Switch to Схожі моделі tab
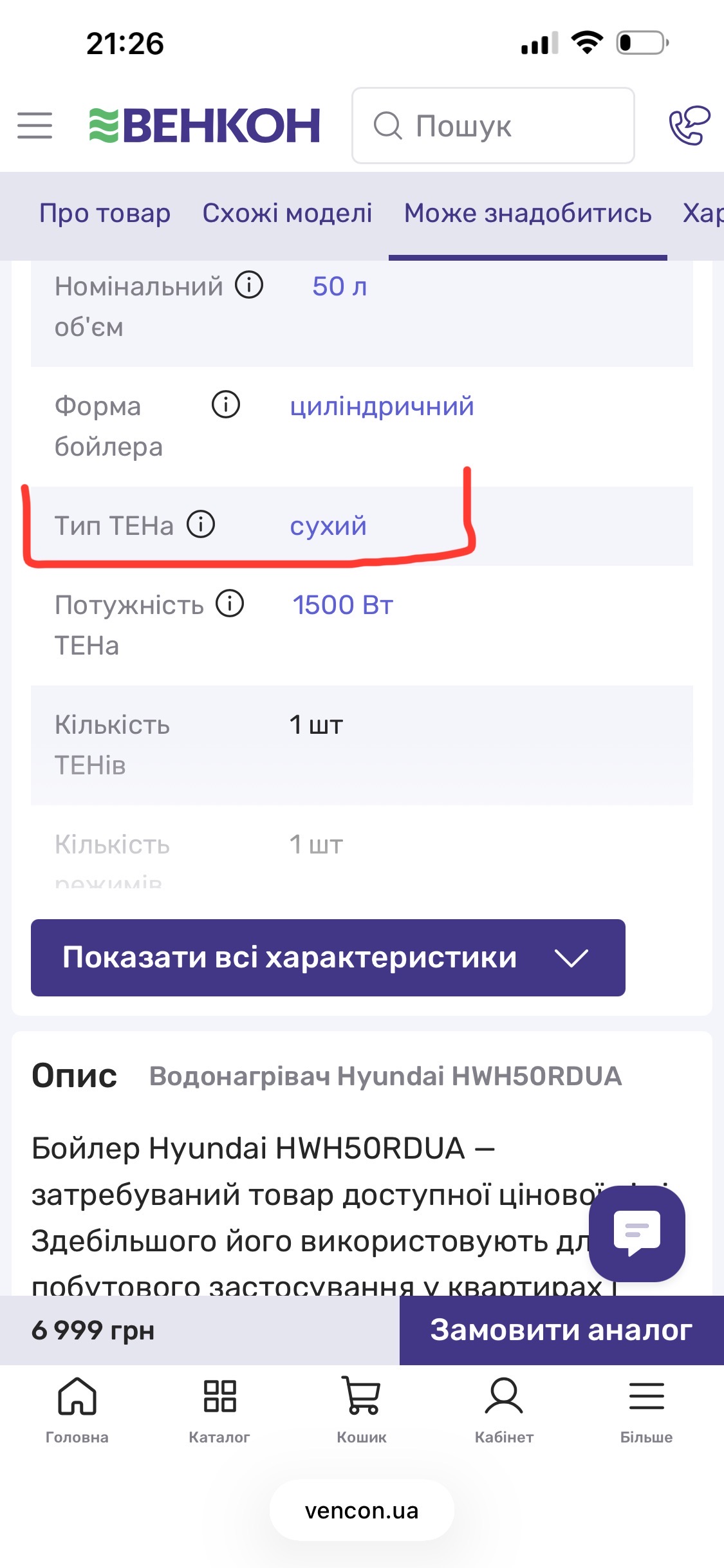Viewport: 724px width, 1568px height. 287,213
